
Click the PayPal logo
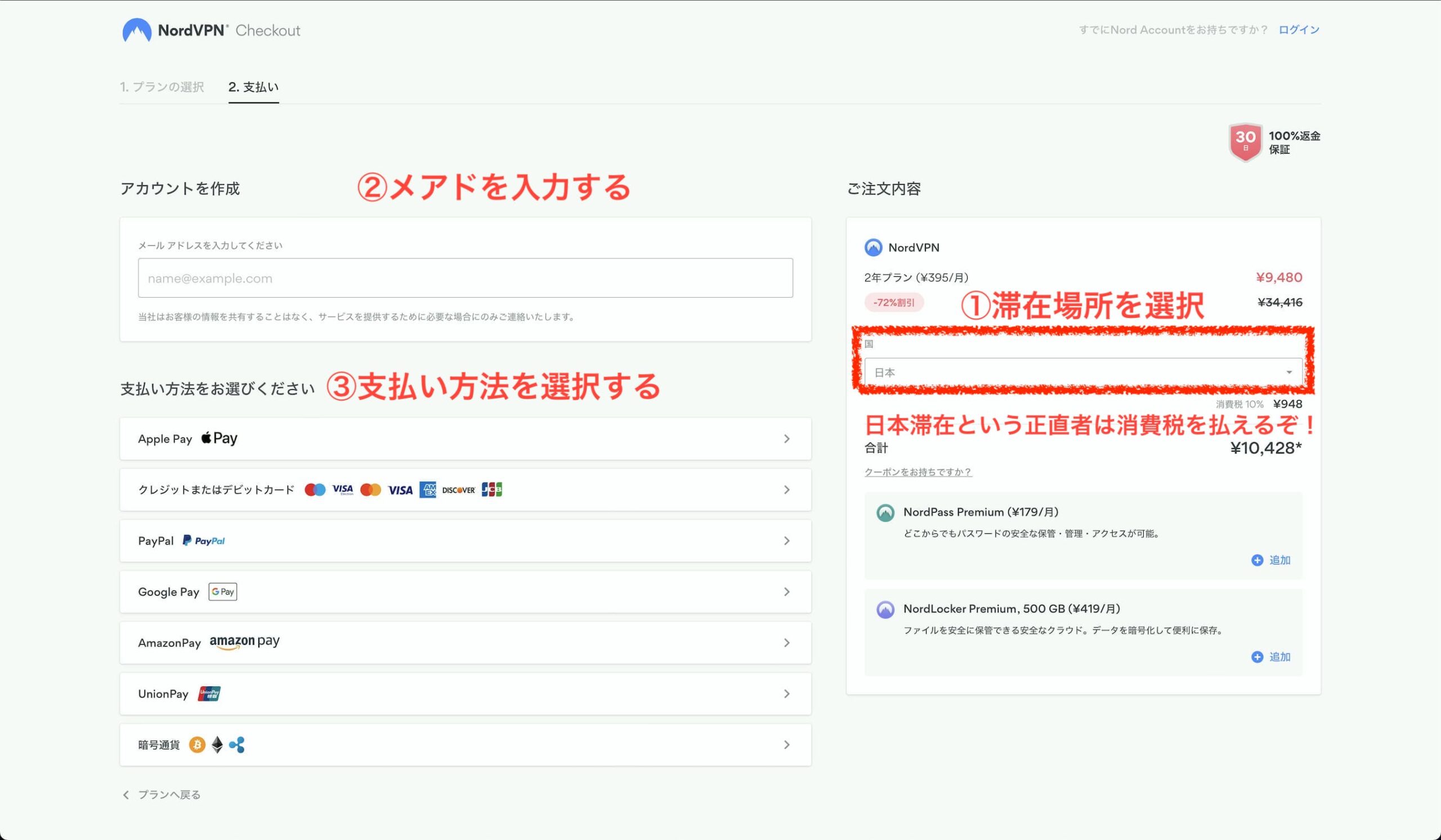(204, 541)
